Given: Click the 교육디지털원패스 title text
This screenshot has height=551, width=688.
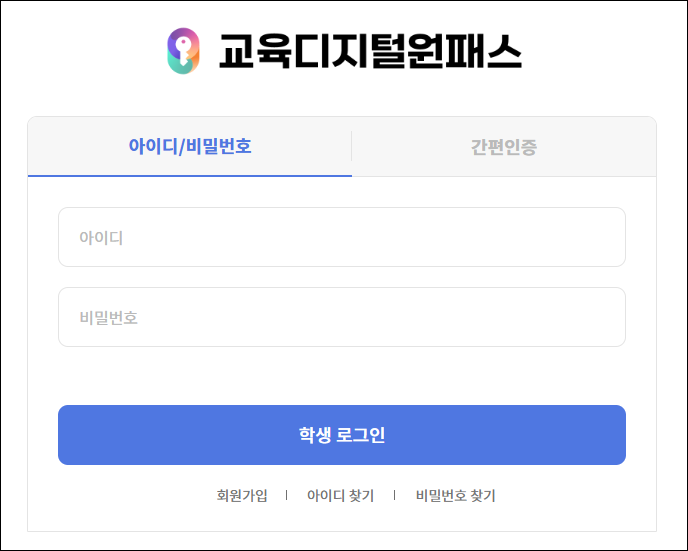Looking at the screenshot, I should [370, 51].
